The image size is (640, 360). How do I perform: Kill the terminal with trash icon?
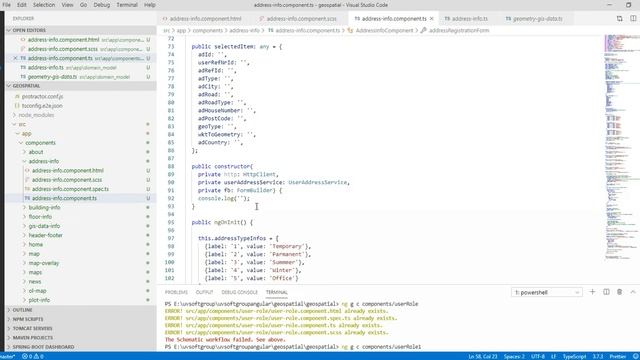tap(620, 292)
